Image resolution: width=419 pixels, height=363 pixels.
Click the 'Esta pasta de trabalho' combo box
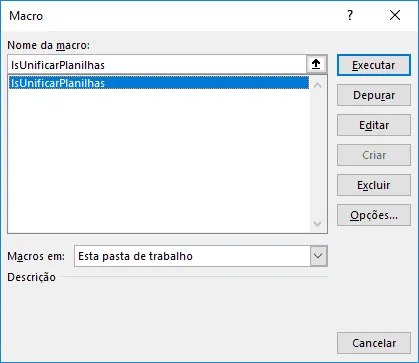point(201,256)
